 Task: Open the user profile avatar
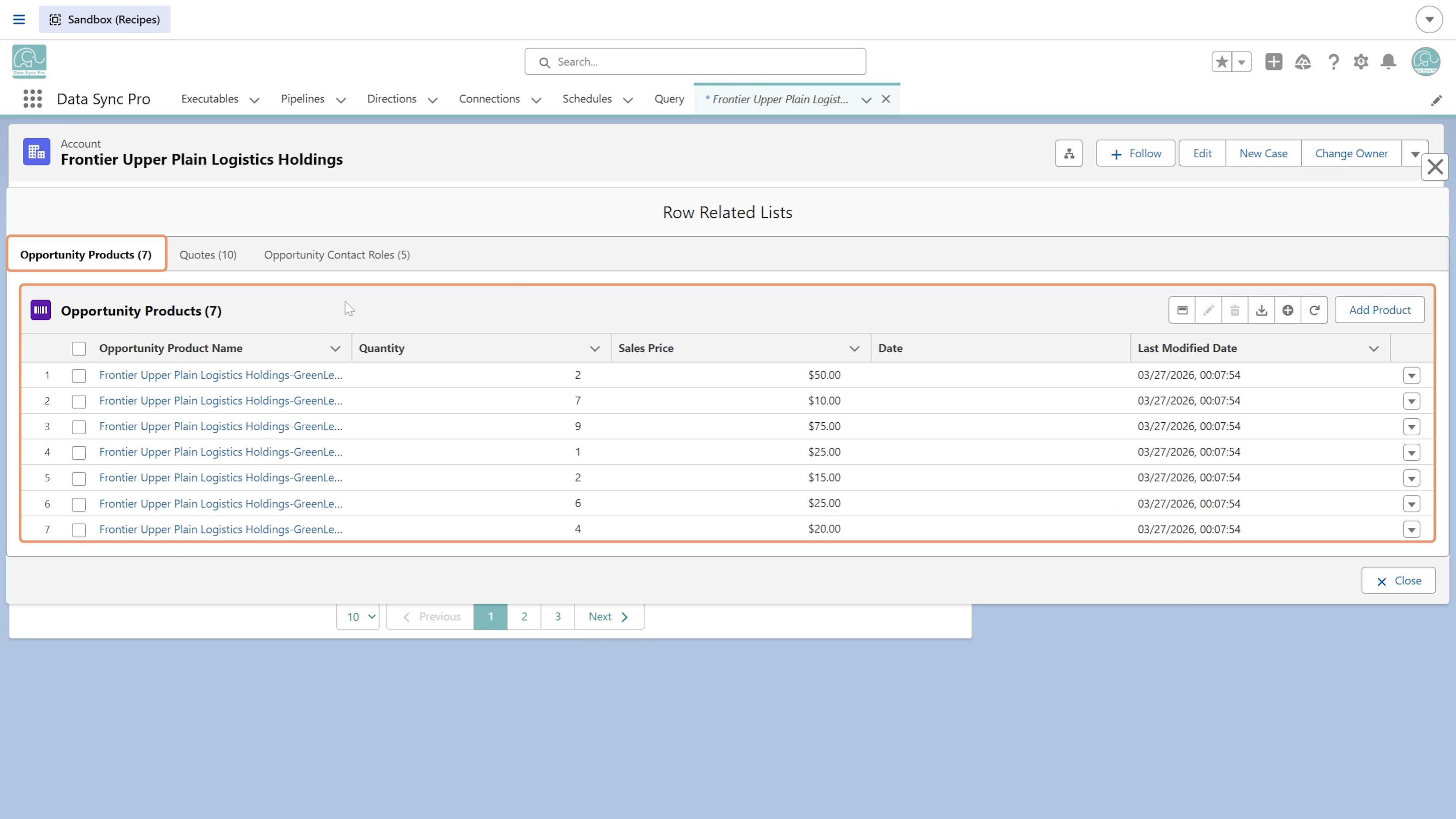(1426, 61)
